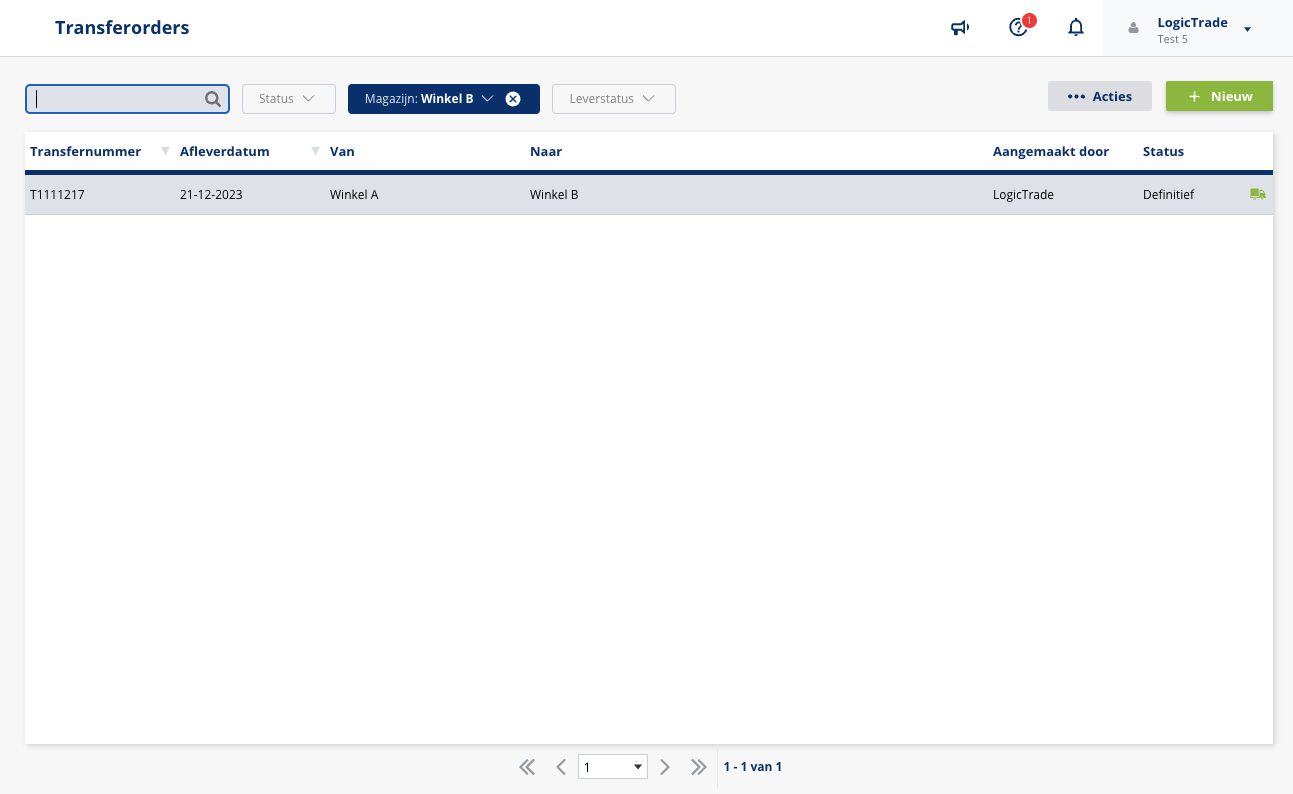The width and height of the screenshot is (1293, 794).
Task: Open the notifications bell
Action: (1076, 28)
